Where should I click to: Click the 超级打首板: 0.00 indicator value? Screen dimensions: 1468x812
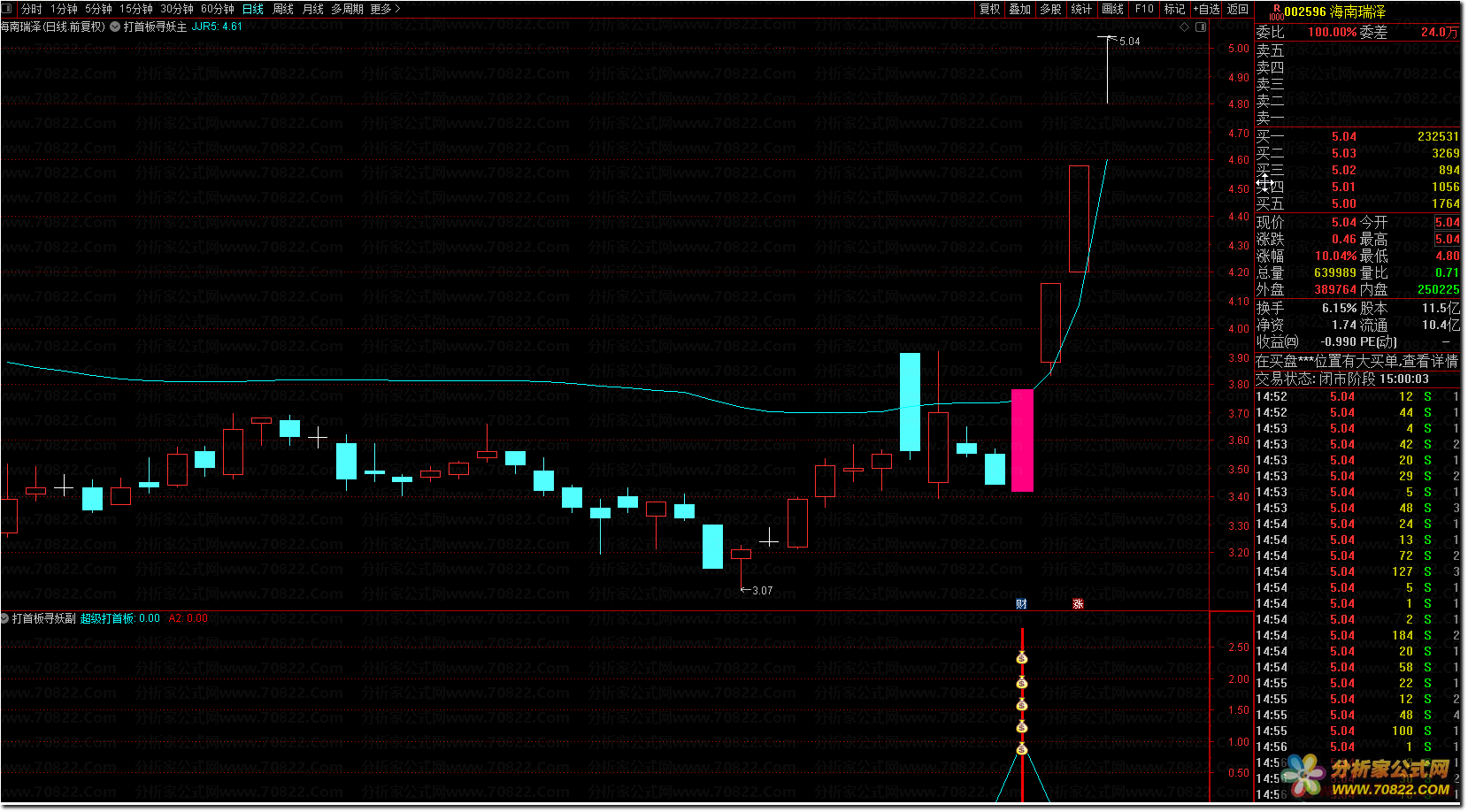pyautogui.click(x=120, y=618)
